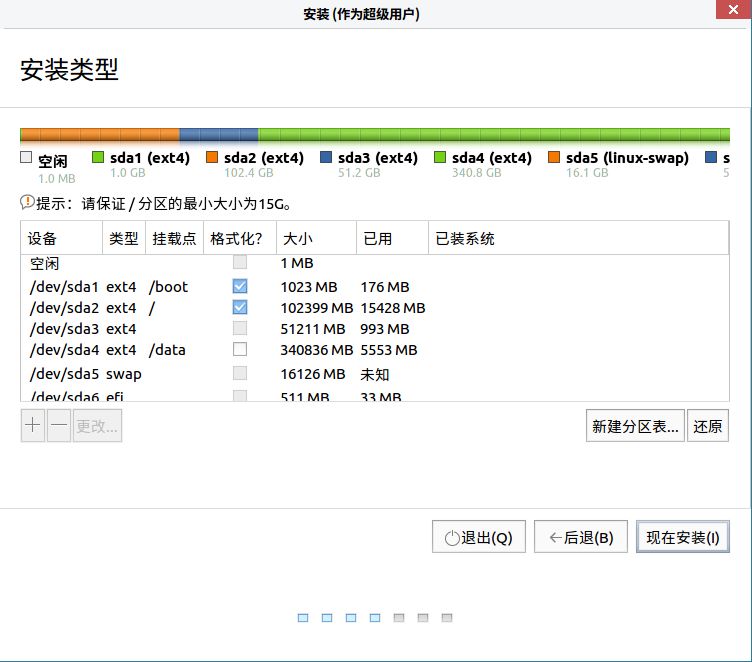Open the 新建分区表... dialog
This screenshot has height=662, width=752.
coord(635,426)
